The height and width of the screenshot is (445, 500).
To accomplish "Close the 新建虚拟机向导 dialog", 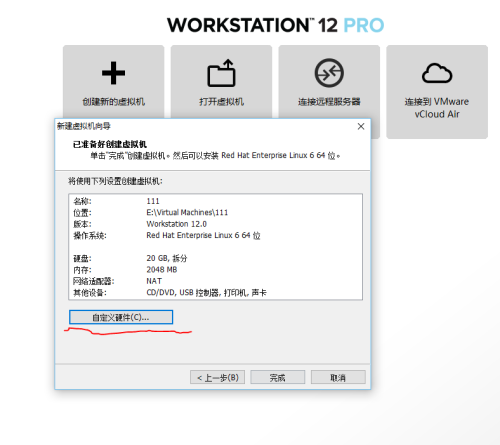I will [x=361, y=126].
